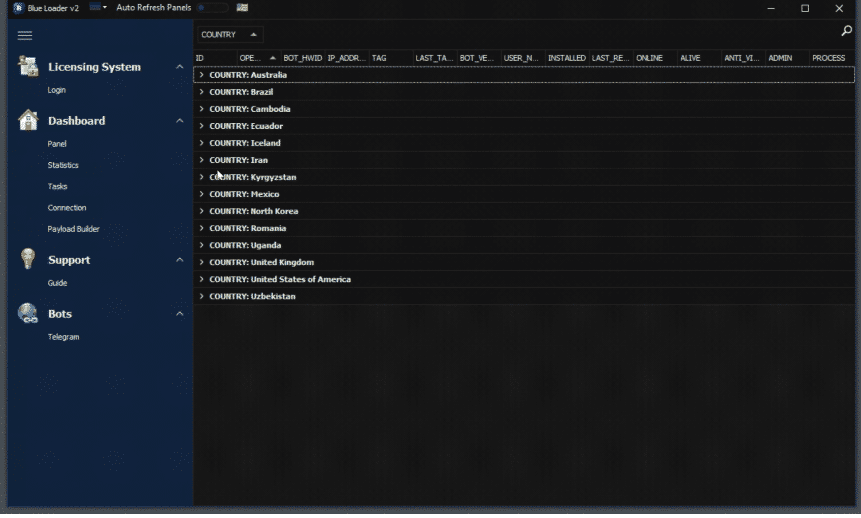Open the Login page
Viewport: 861px width, 518px height.
[57, 90]
